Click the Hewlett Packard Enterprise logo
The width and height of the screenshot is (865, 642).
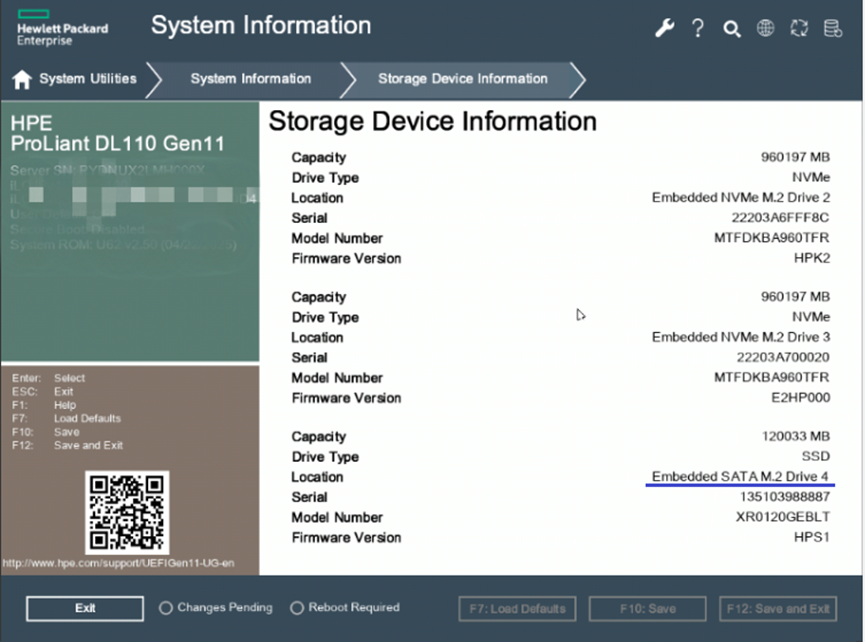pyautogui.click(x=62, y=28)
